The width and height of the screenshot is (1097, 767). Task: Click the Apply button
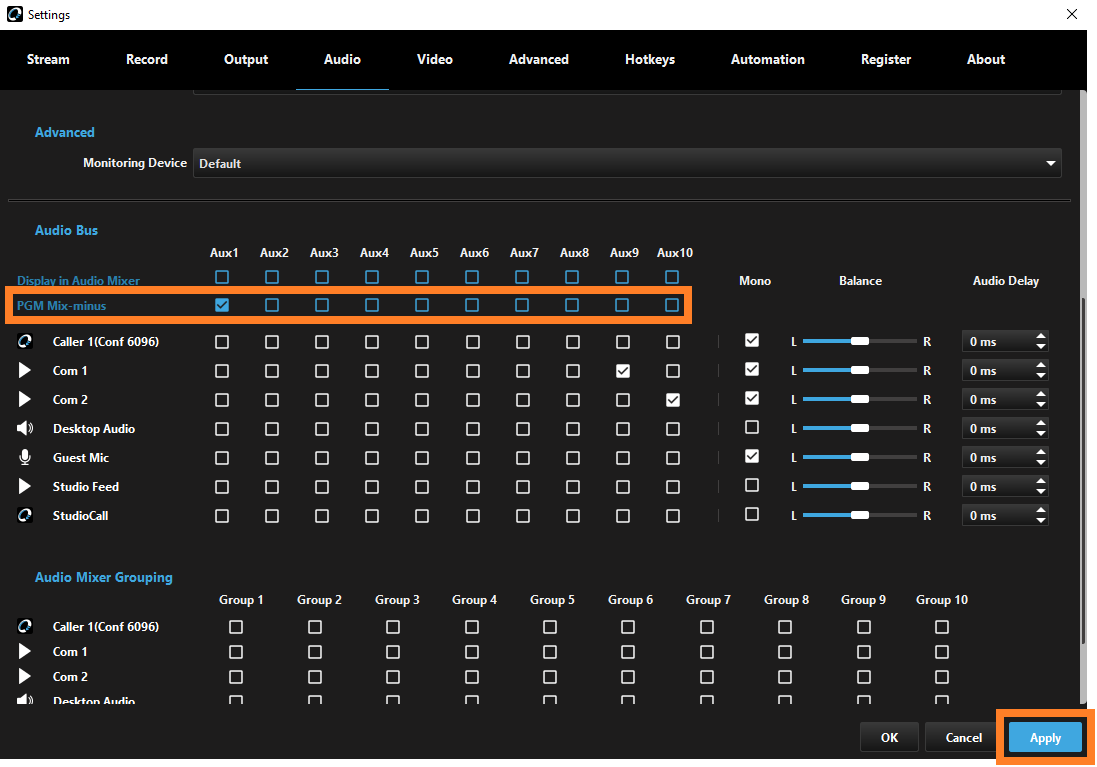tap(1045, 738)
